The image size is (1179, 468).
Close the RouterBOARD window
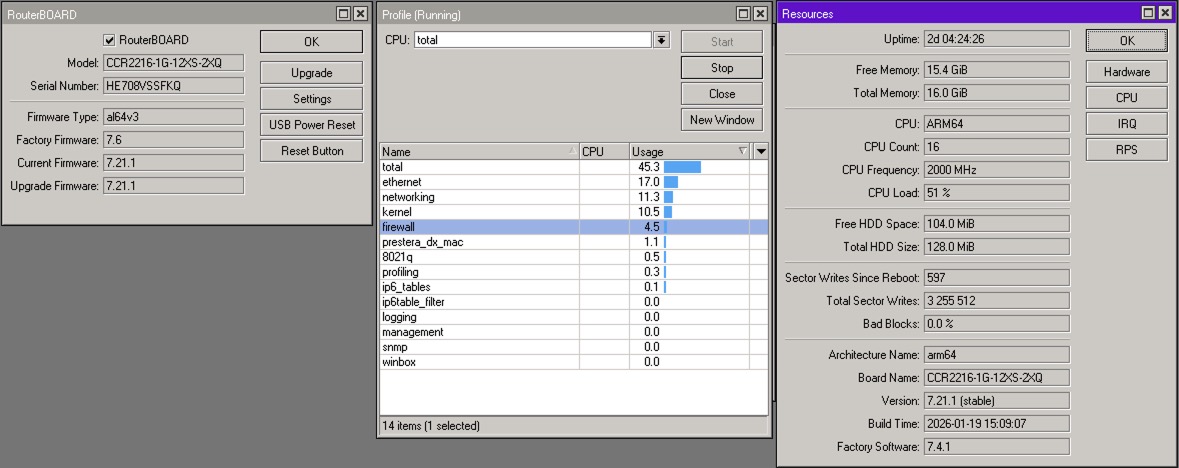(360, 14)
